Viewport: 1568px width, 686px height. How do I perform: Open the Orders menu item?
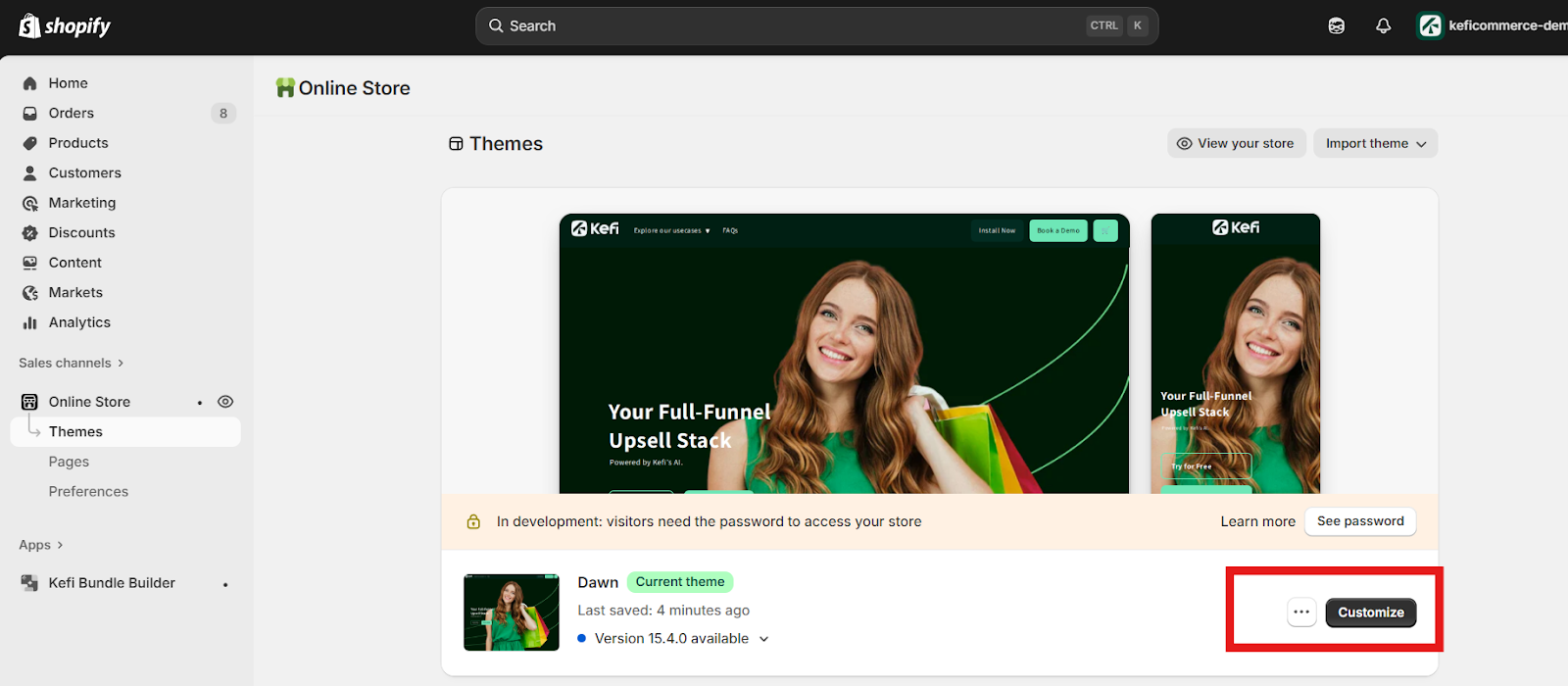point(72,114)
